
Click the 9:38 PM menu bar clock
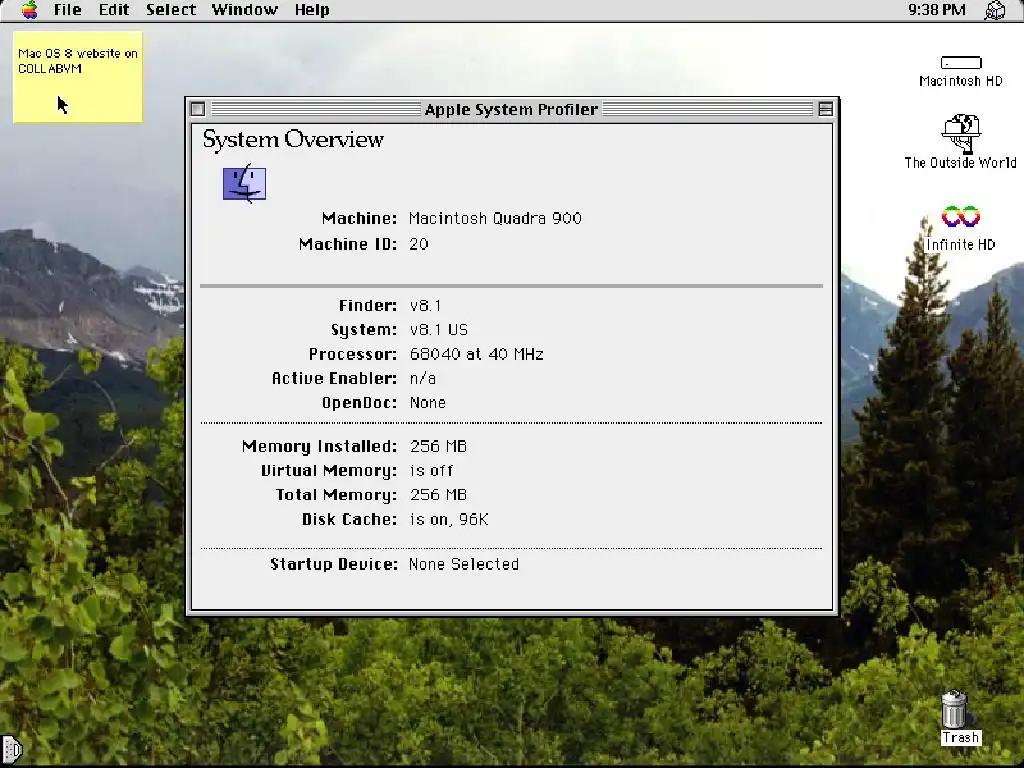point(936,10)
